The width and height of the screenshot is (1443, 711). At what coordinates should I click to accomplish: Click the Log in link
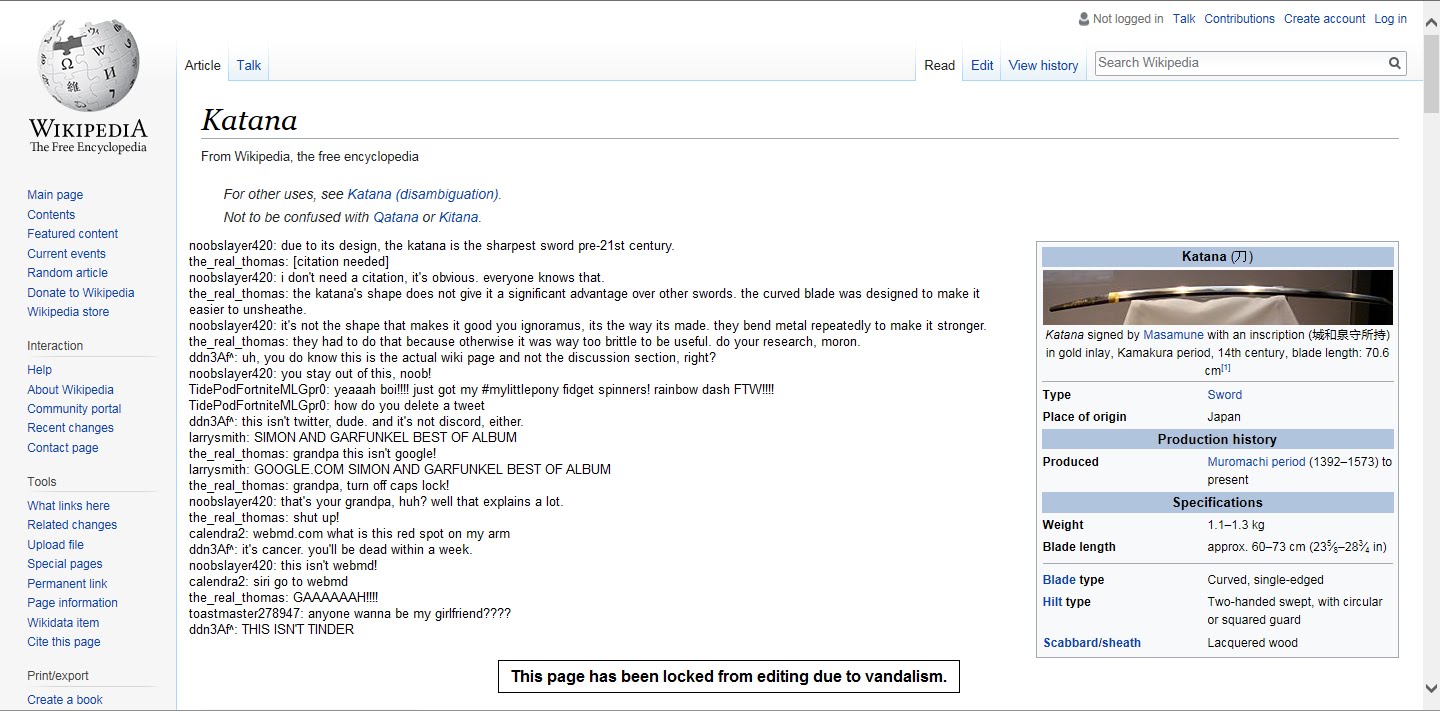point(1390,19)
